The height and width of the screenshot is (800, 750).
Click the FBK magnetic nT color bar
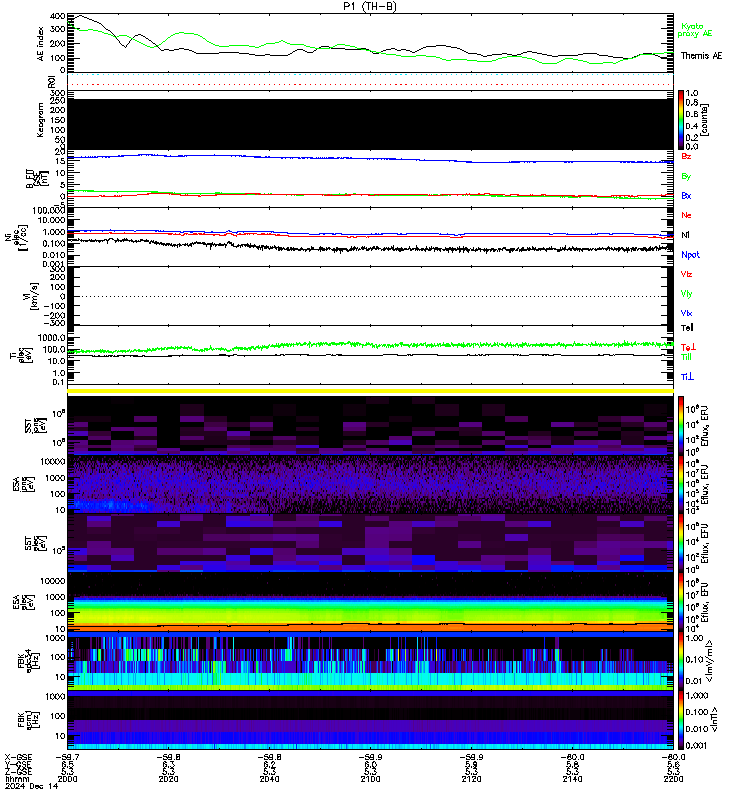pyautogui.click(x=681, y=720)
